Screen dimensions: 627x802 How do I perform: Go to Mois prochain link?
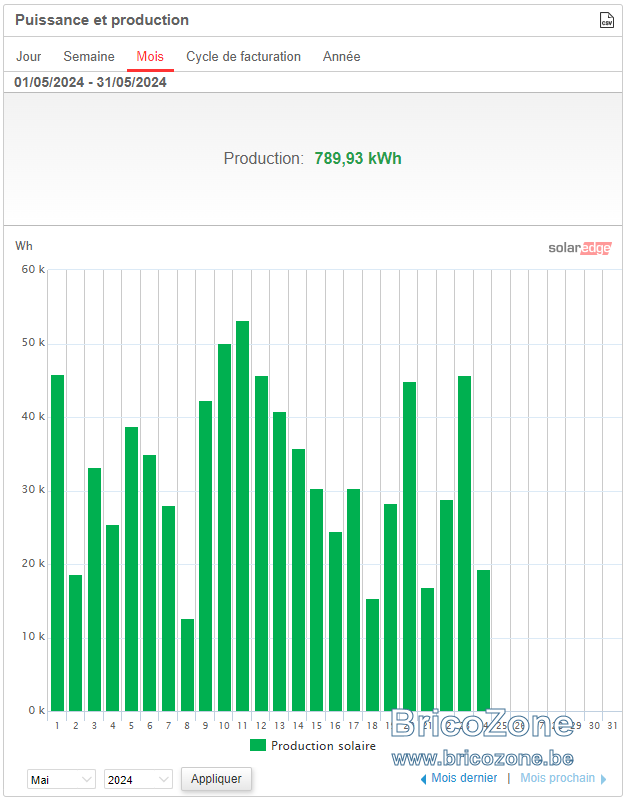pos(557,778)
